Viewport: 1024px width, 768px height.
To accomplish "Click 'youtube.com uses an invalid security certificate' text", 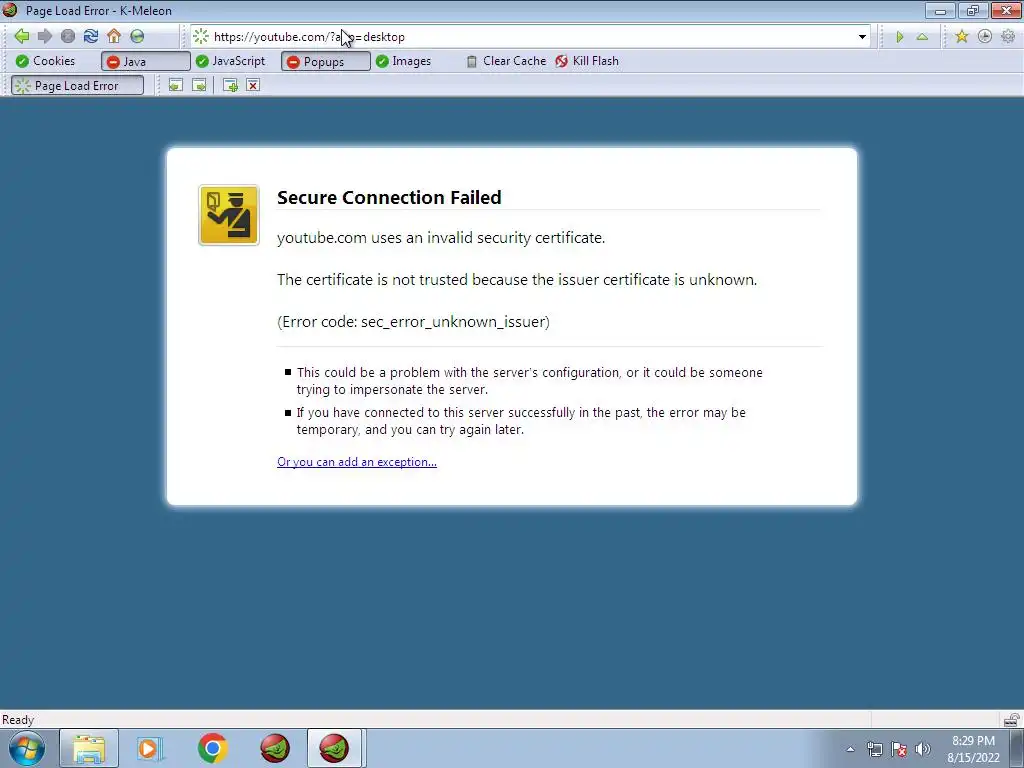I will point(441,238).
